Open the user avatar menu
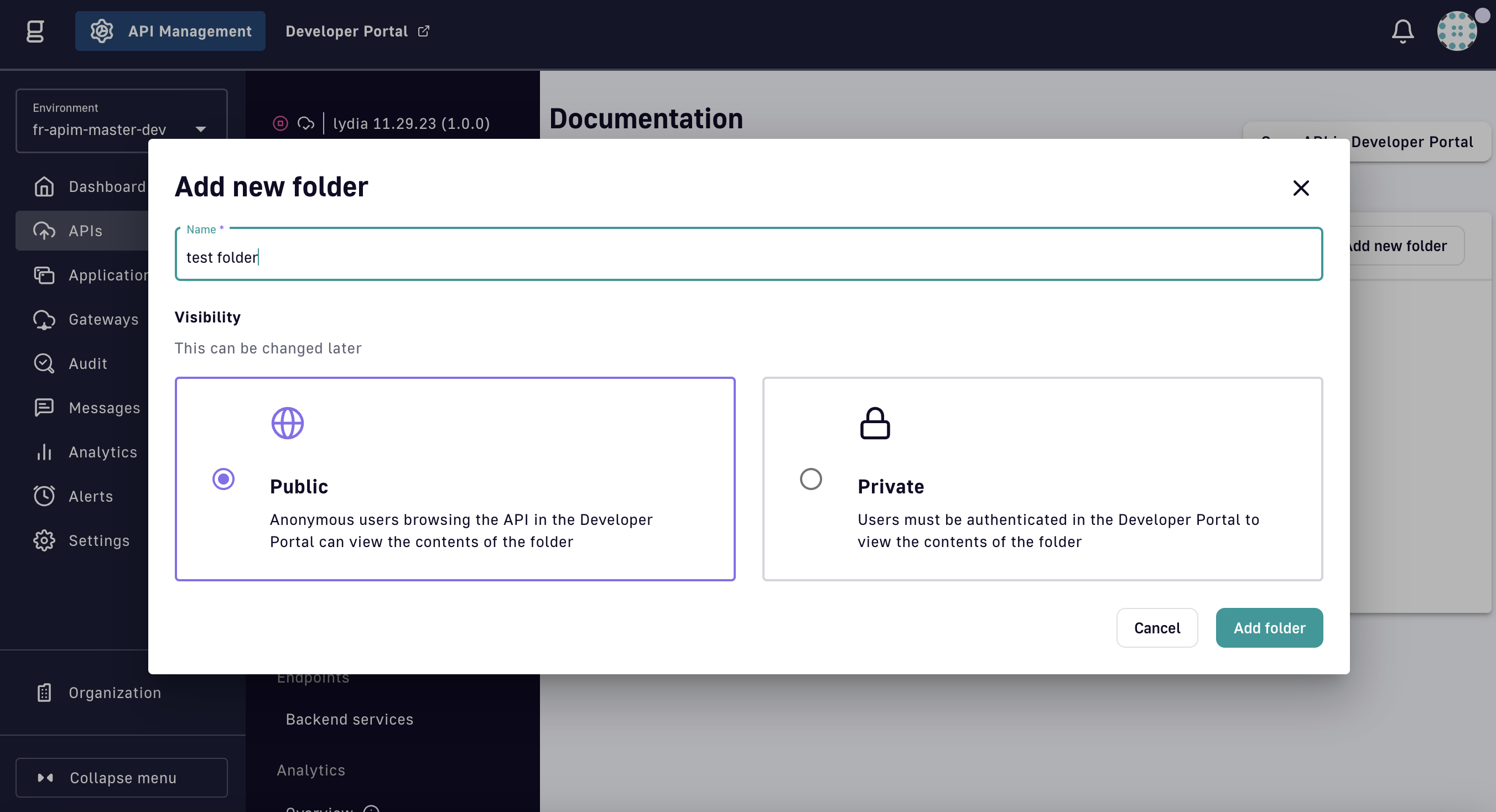 coord(1456,32)
